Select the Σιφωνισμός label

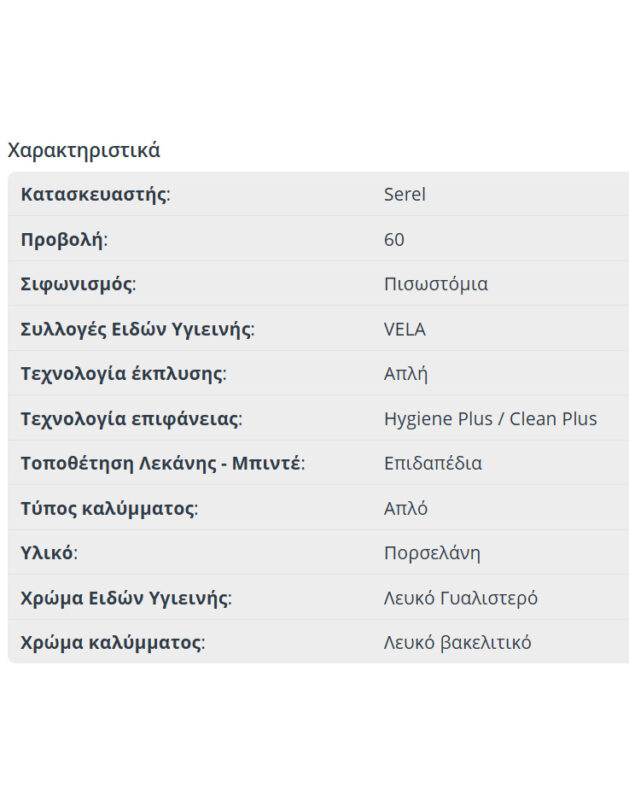point(78,284)
